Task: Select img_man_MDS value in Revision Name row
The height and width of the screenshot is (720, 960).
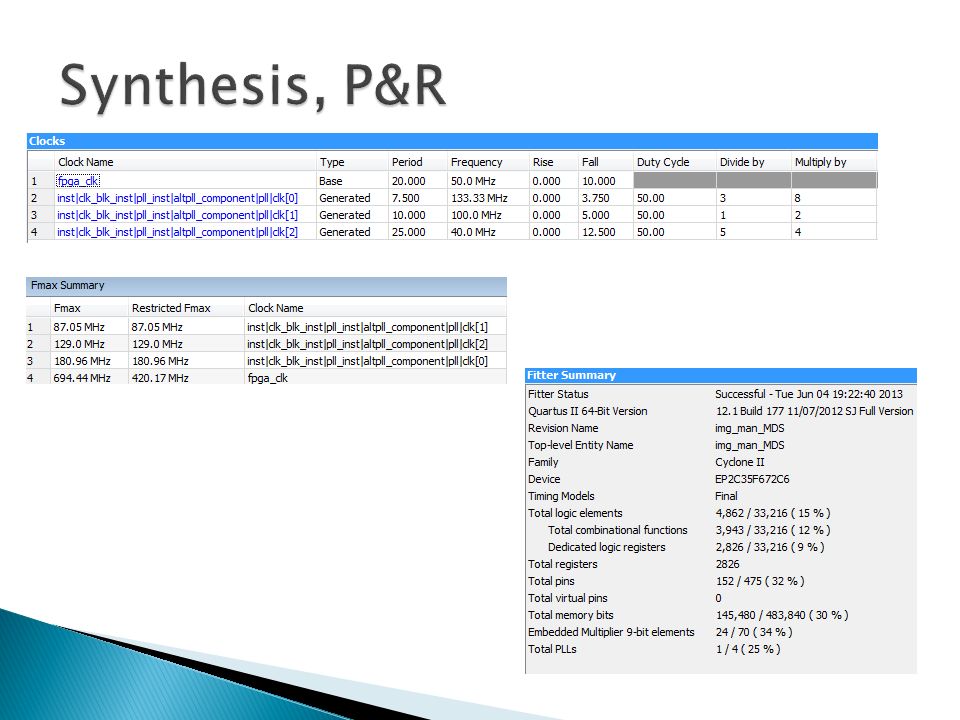Action: tap(749, 429)
